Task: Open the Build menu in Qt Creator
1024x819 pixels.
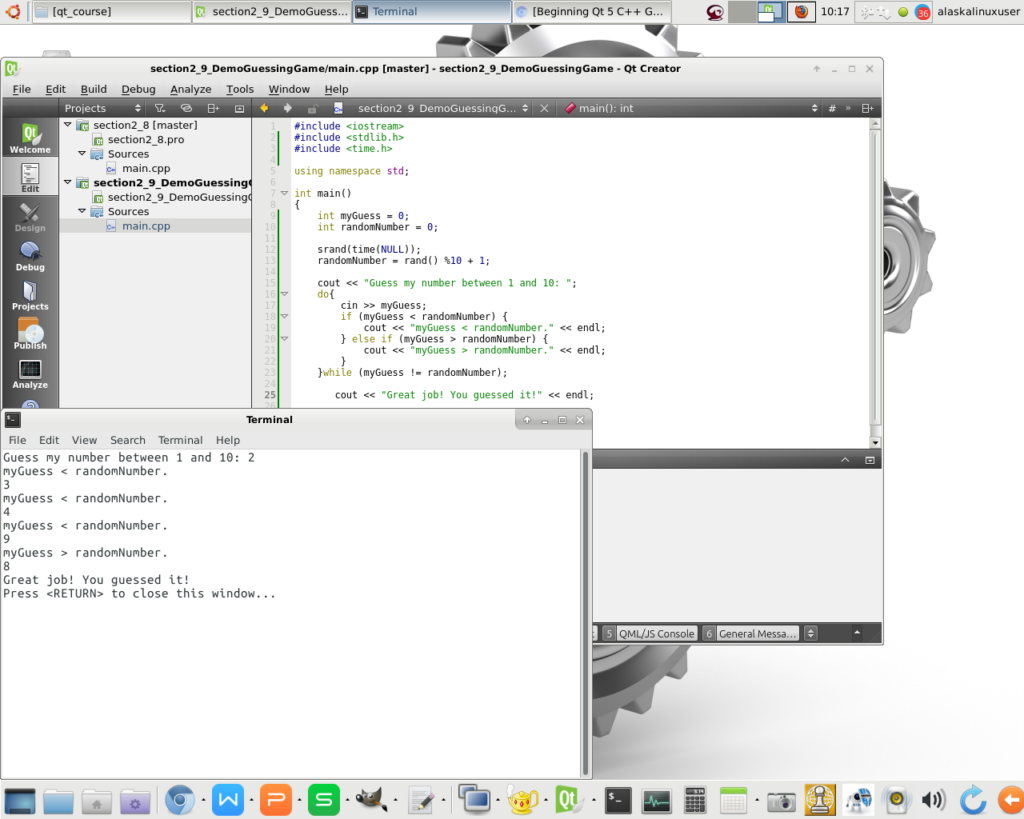Action: pos(93,89)
